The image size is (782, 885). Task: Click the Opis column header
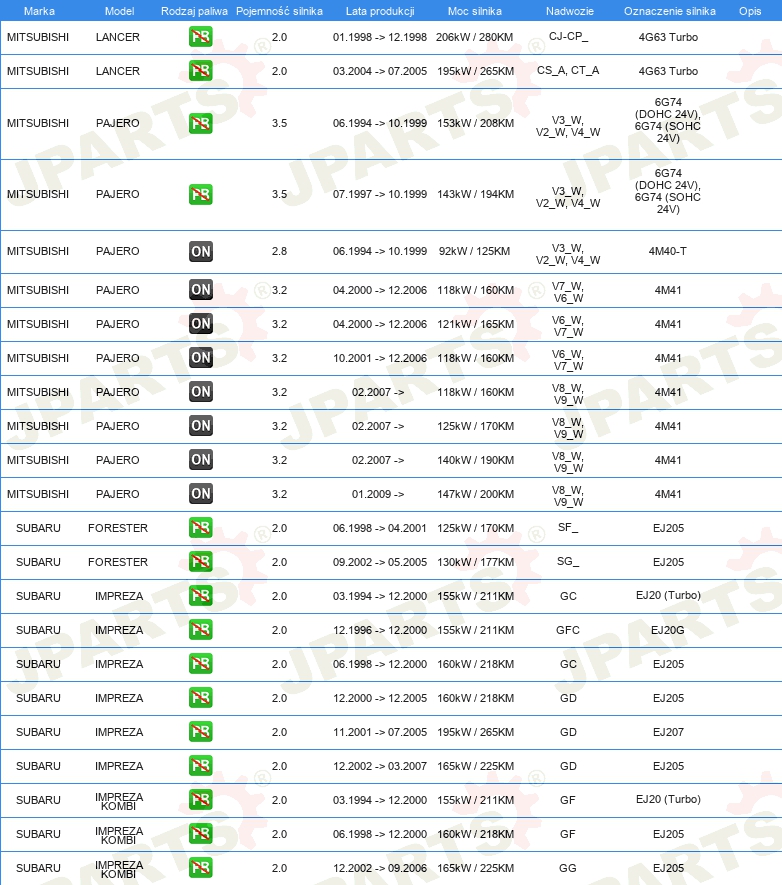(750, 11)
